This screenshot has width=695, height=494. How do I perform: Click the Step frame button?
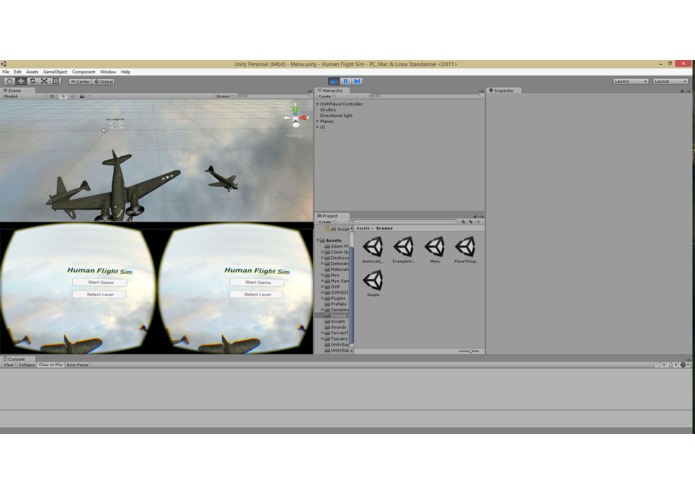357,81
